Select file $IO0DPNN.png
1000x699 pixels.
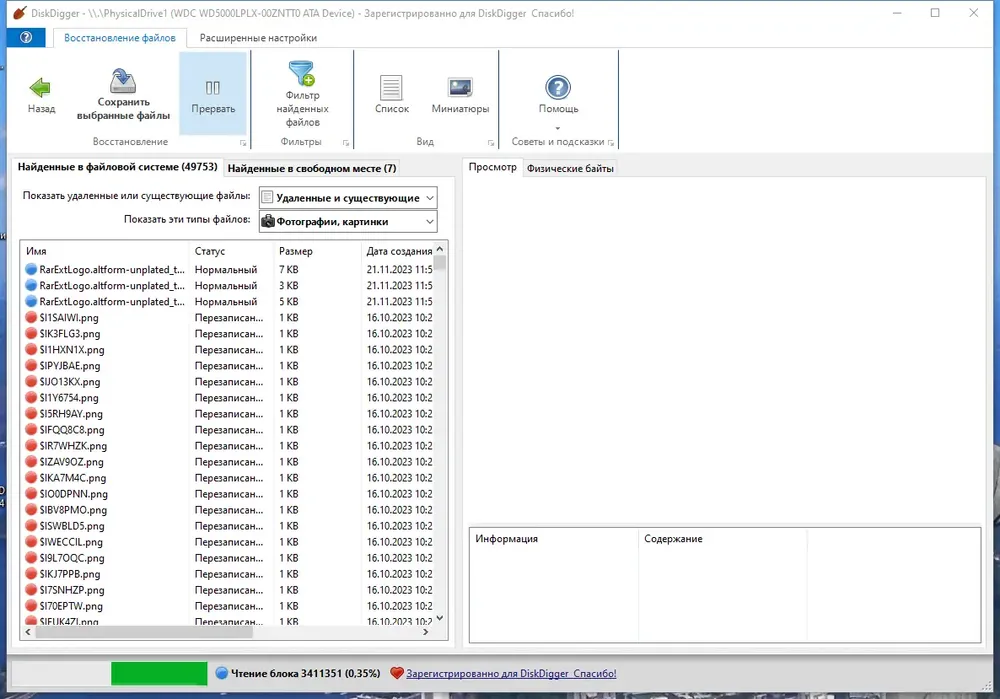73,494
